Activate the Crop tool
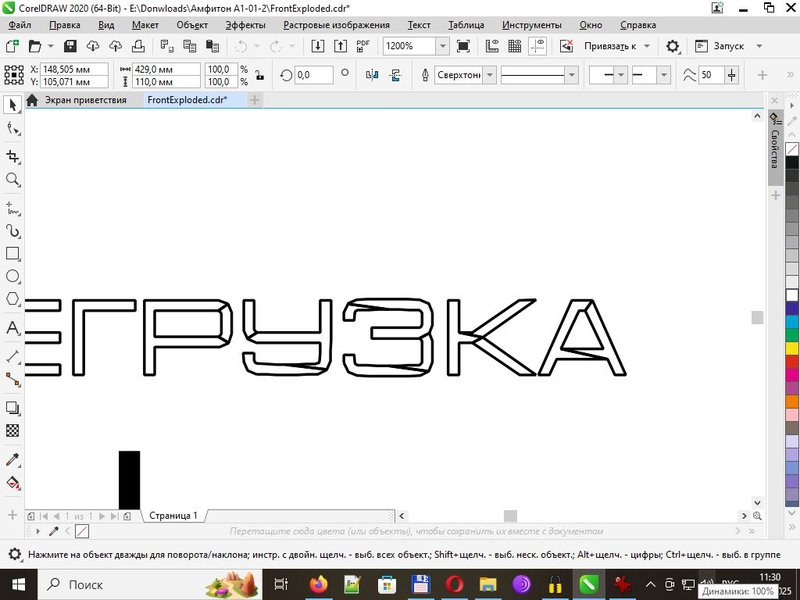The image size is (800, 600). pyautogui.click(x=12, y=157)
